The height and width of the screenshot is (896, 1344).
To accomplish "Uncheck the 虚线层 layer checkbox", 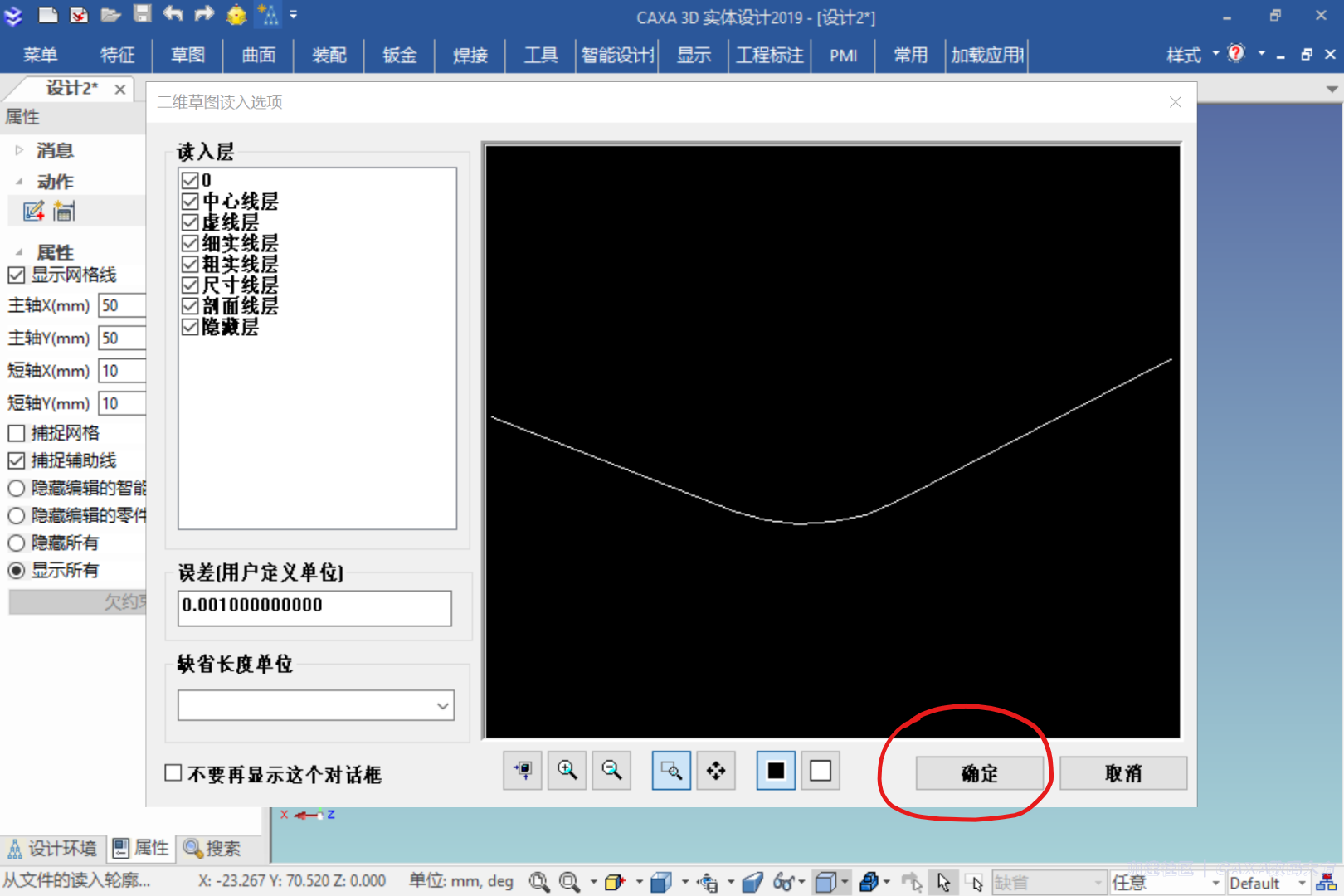I will [190, 222].
